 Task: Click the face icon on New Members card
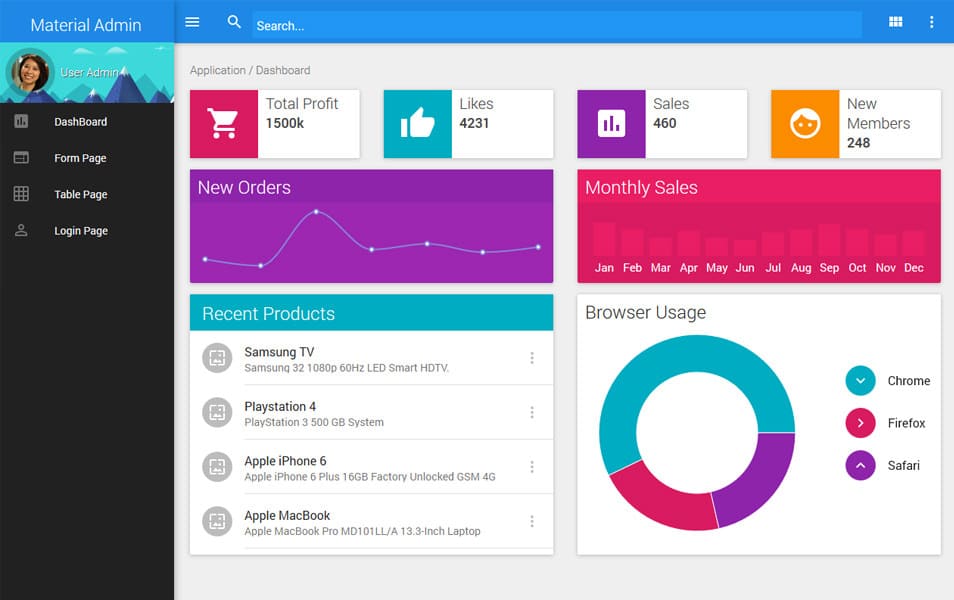(x=803, y=123)
